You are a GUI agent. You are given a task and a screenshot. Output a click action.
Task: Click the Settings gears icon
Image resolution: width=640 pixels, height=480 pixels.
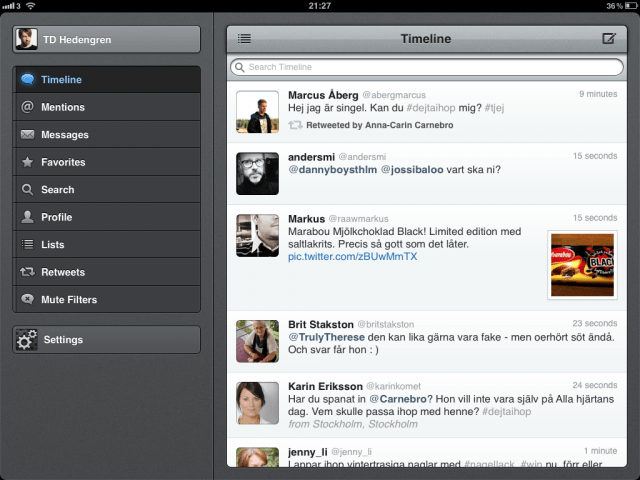pyautogui.click(x=26, y=340)
